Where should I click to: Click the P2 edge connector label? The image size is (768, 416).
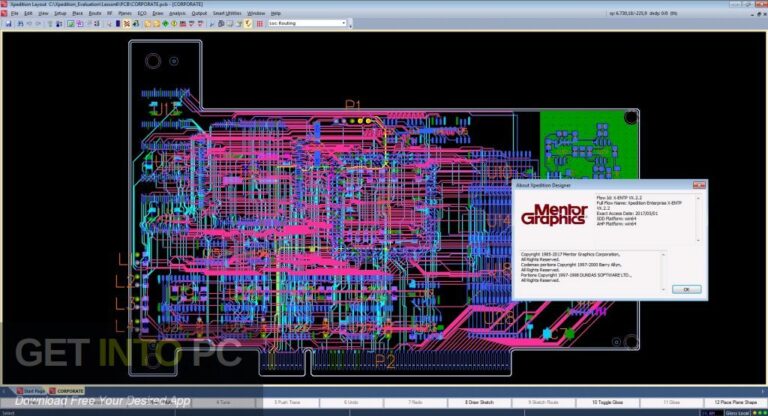pyautogui.click(x=384, y=362)
